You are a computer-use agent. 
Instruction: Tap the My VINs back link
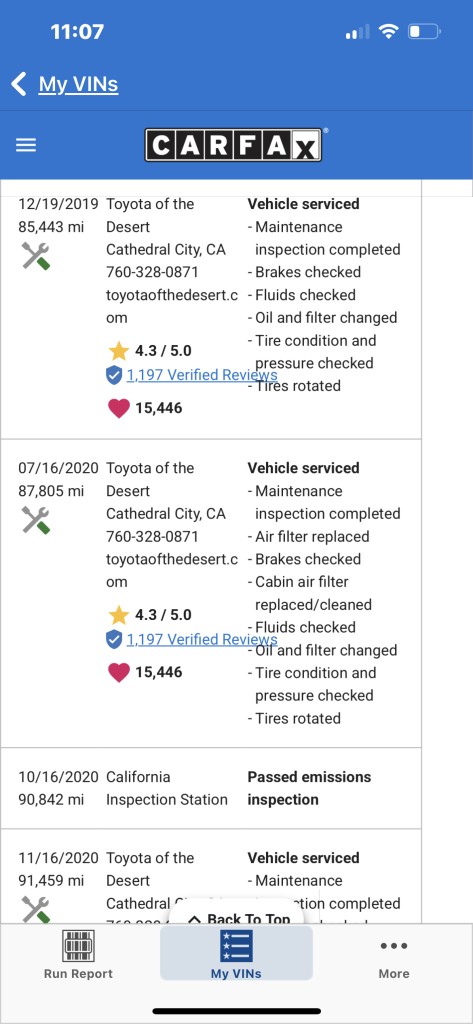[78, 84]
